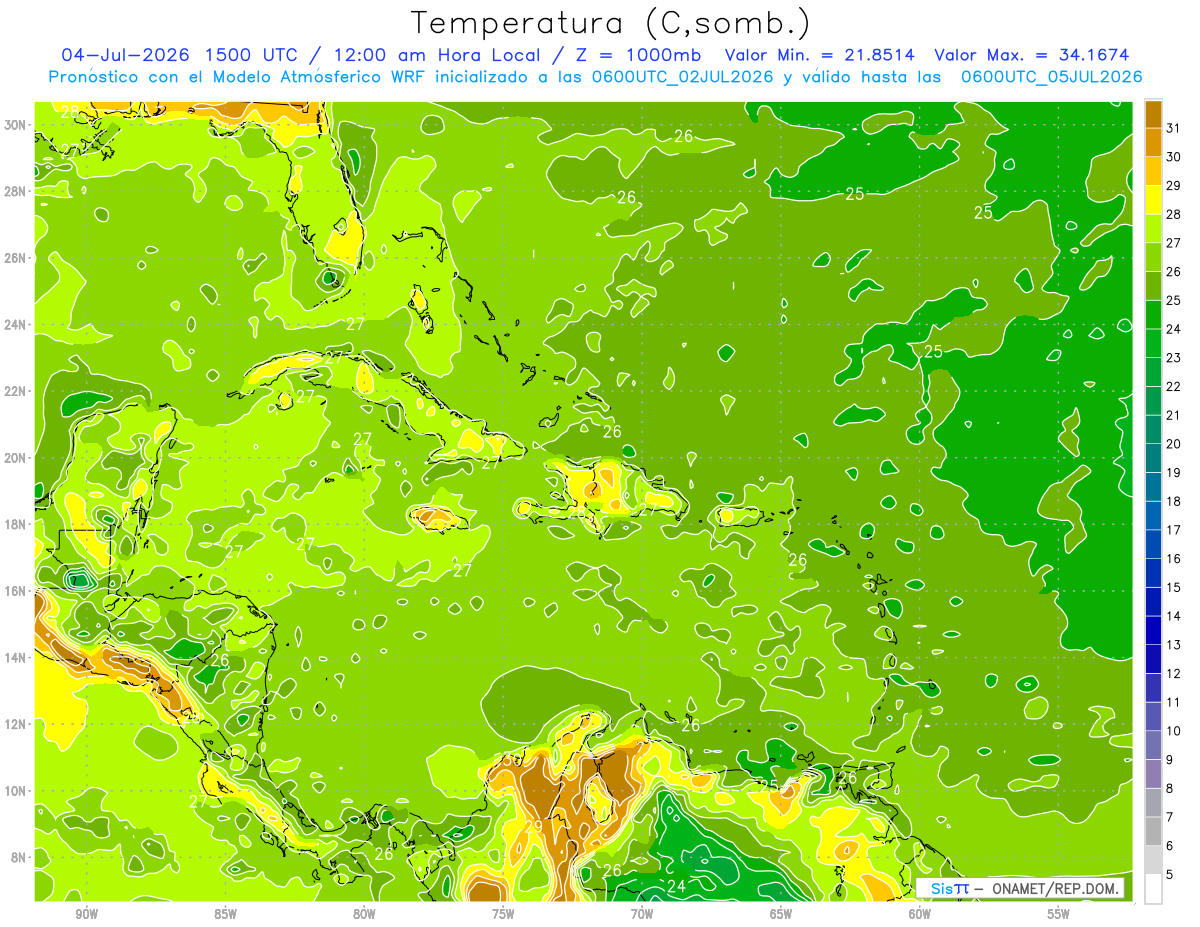Click the legend value 10
1200x927 pixels.
(1174, 731)
